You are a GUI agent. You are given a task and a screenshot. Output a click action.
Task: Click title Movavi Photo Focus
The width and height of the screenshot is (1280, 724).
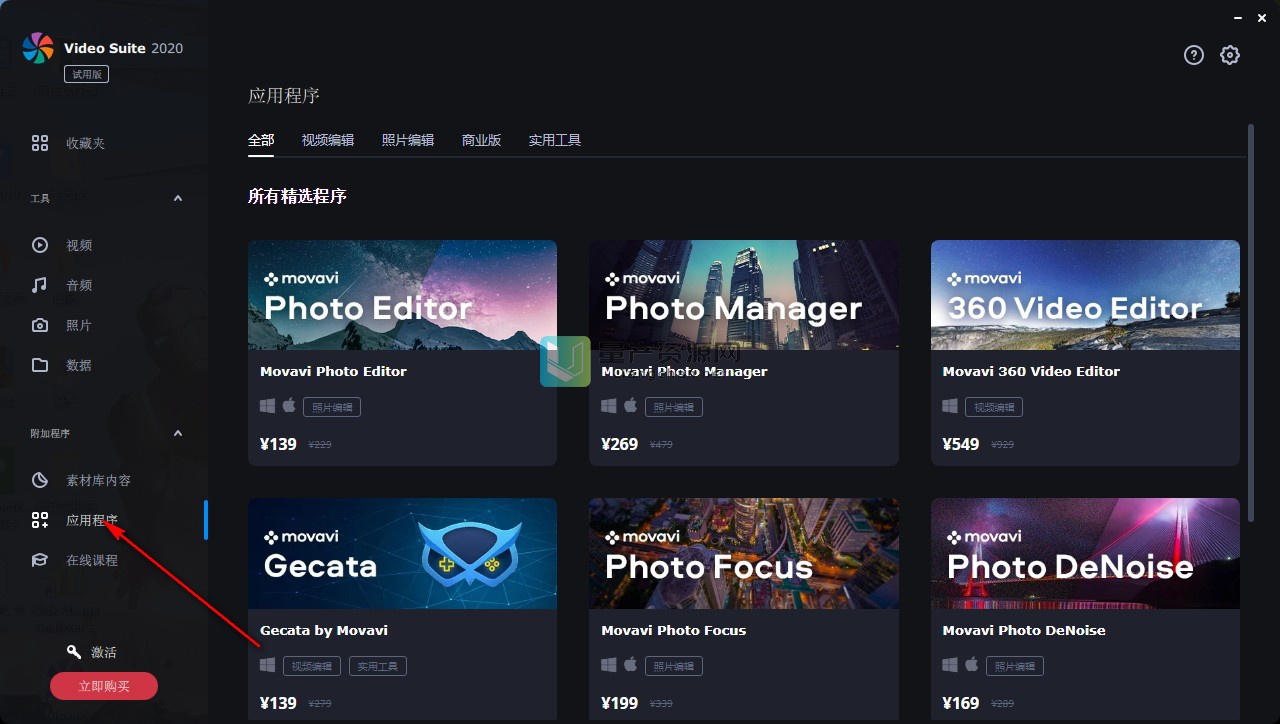coord(673,630)
